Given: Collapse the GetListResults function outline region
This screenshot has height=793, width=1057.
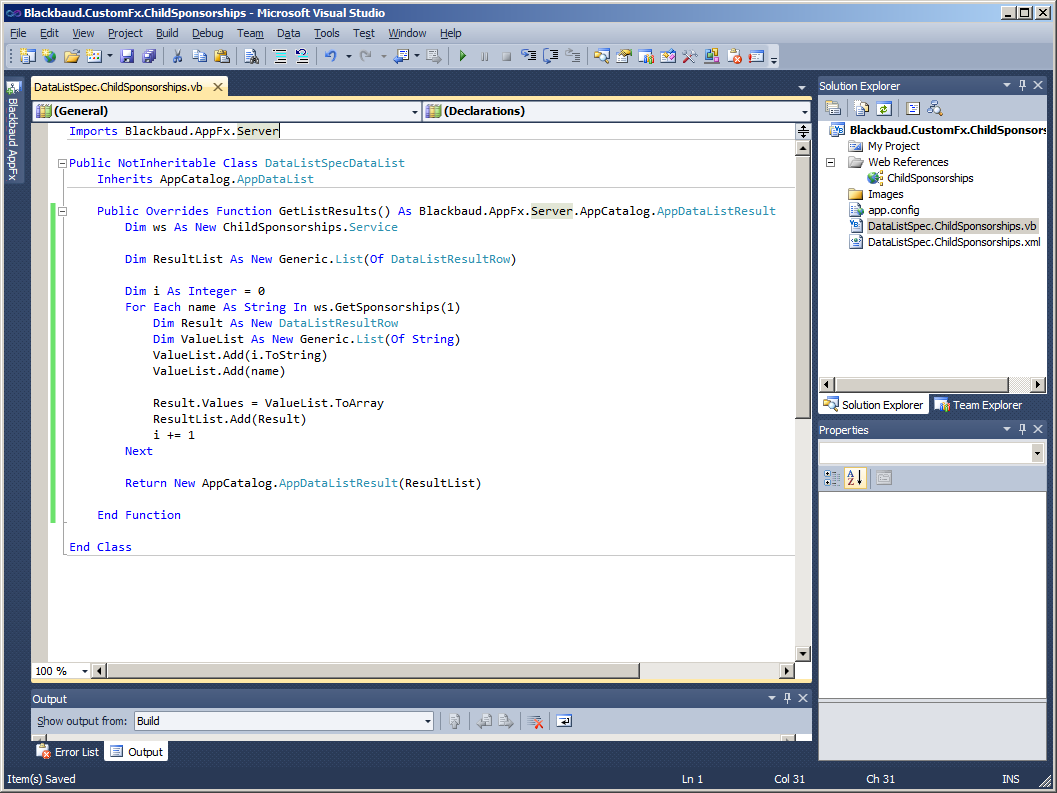Looking at the screenshot, I should point(62,211).
